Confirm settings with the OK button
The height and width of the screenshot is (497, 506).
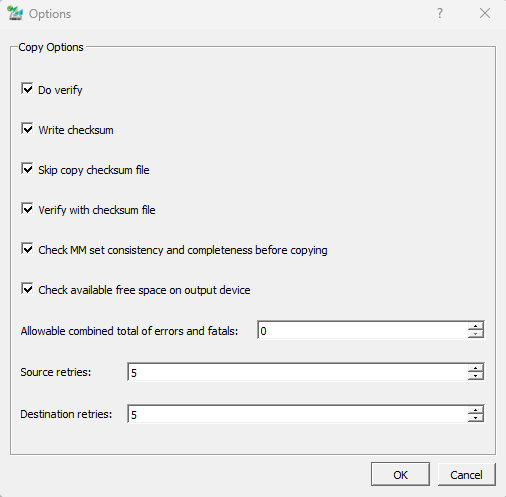click(400, 474)
